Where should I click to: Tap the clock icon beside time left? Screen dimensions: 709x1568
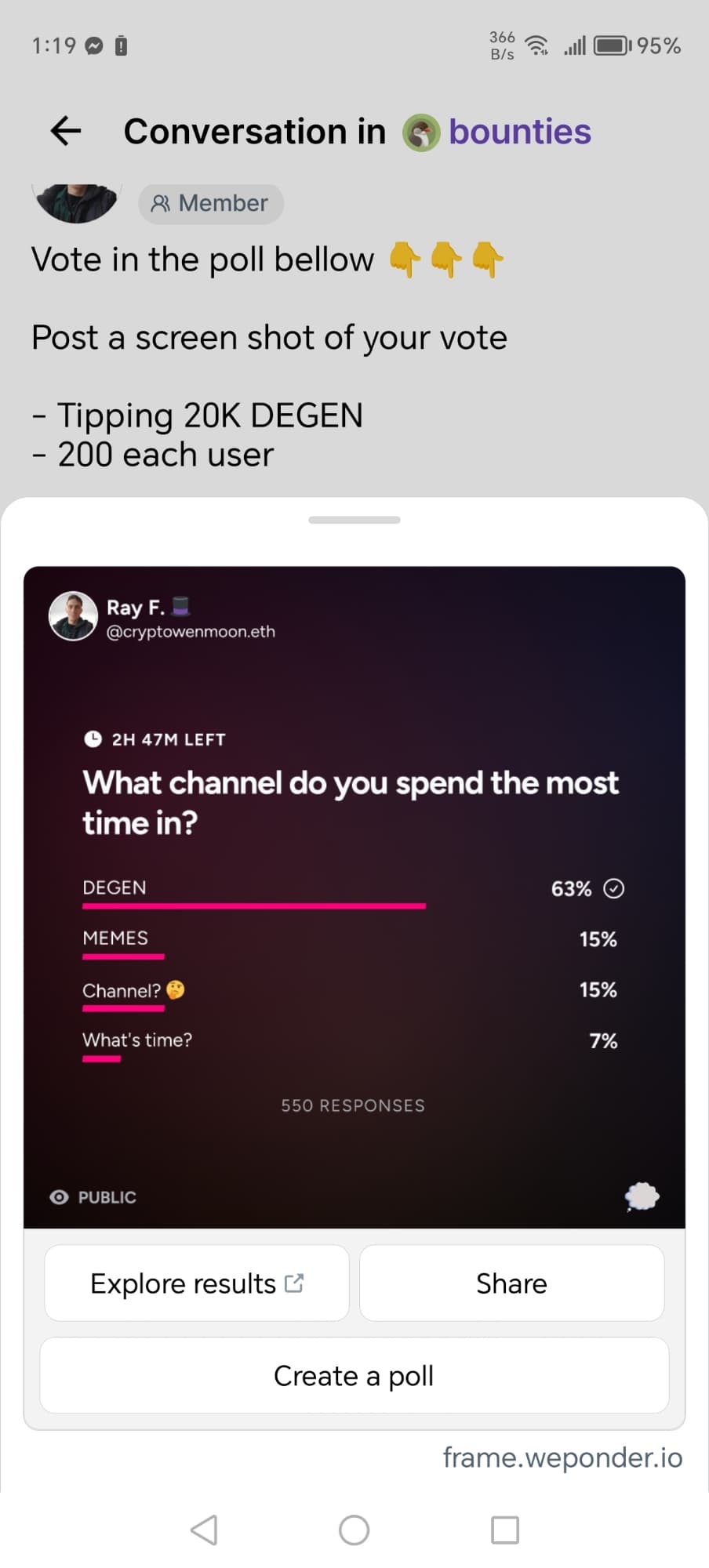93,739
